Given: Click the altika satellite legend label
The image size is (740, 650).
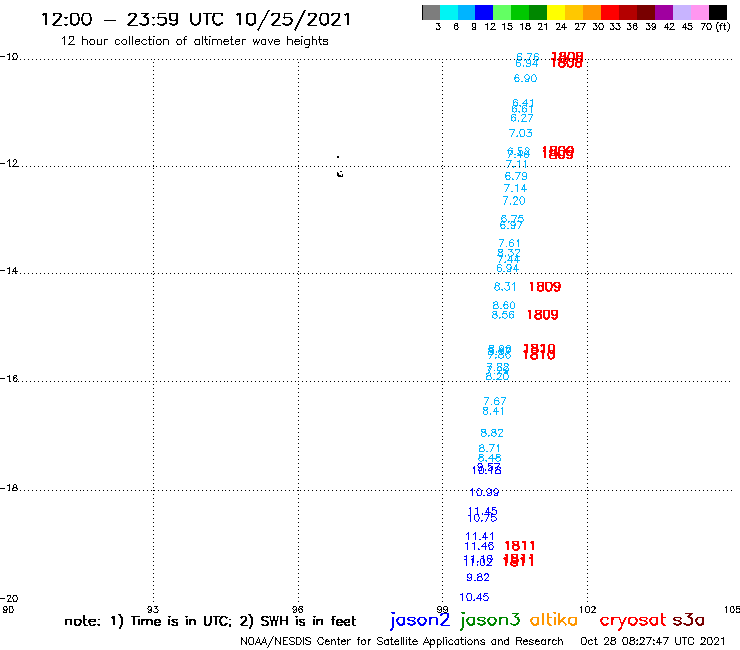Looking at the screenshot, I should (554, 620).
